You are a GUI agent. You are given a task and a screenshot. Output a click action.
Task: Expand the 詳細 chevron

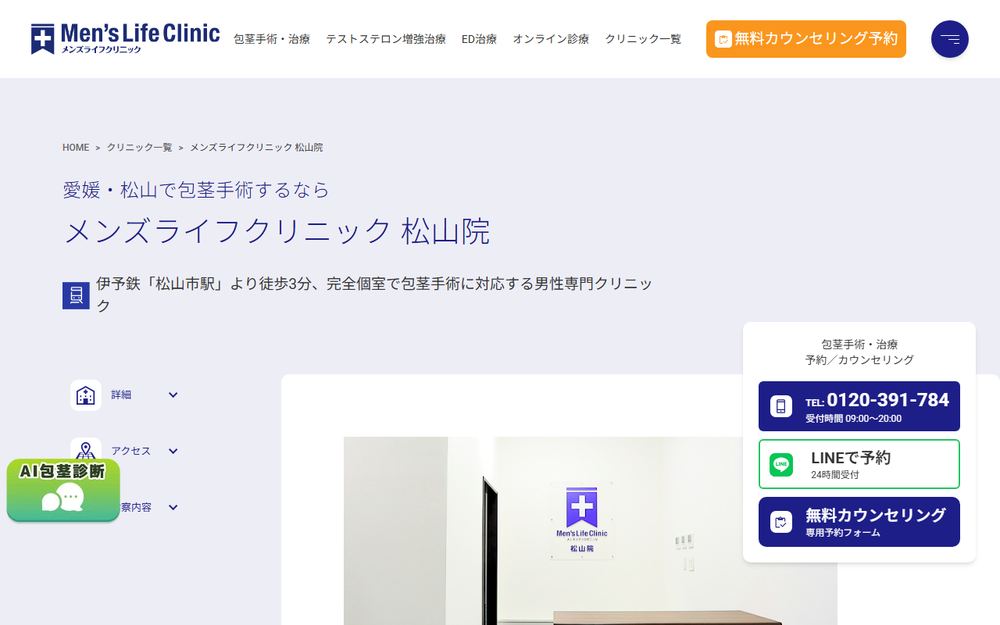173,395
